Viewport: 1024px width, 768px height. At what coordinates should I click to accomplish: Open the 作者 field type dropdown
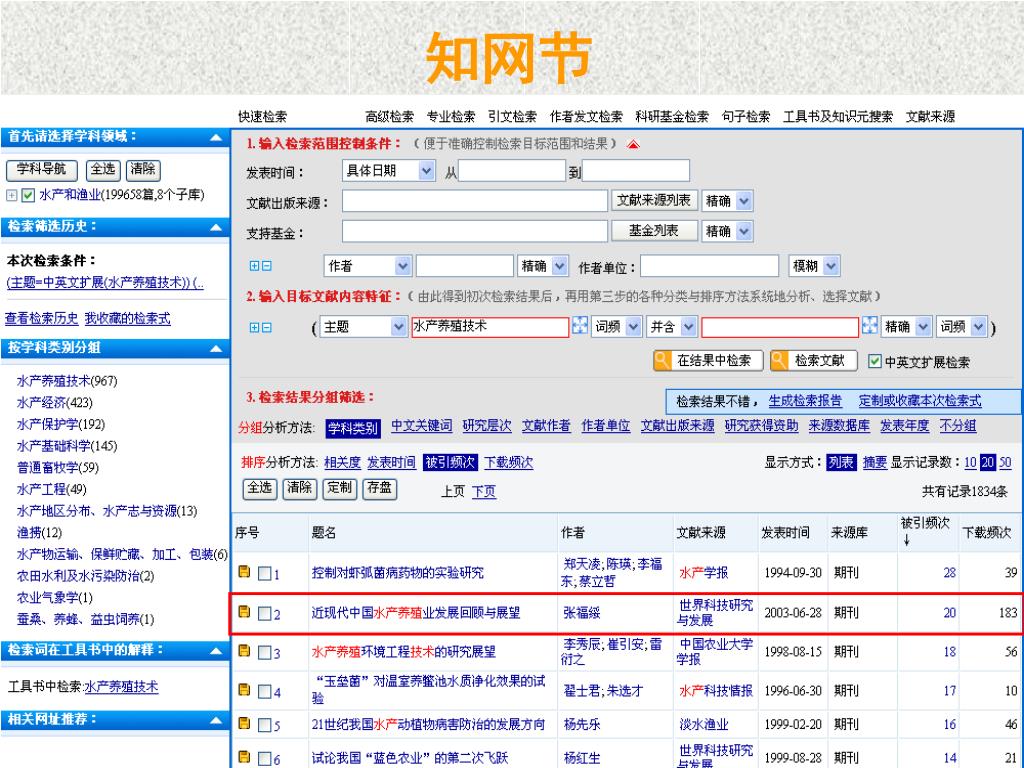click(367, 266)
